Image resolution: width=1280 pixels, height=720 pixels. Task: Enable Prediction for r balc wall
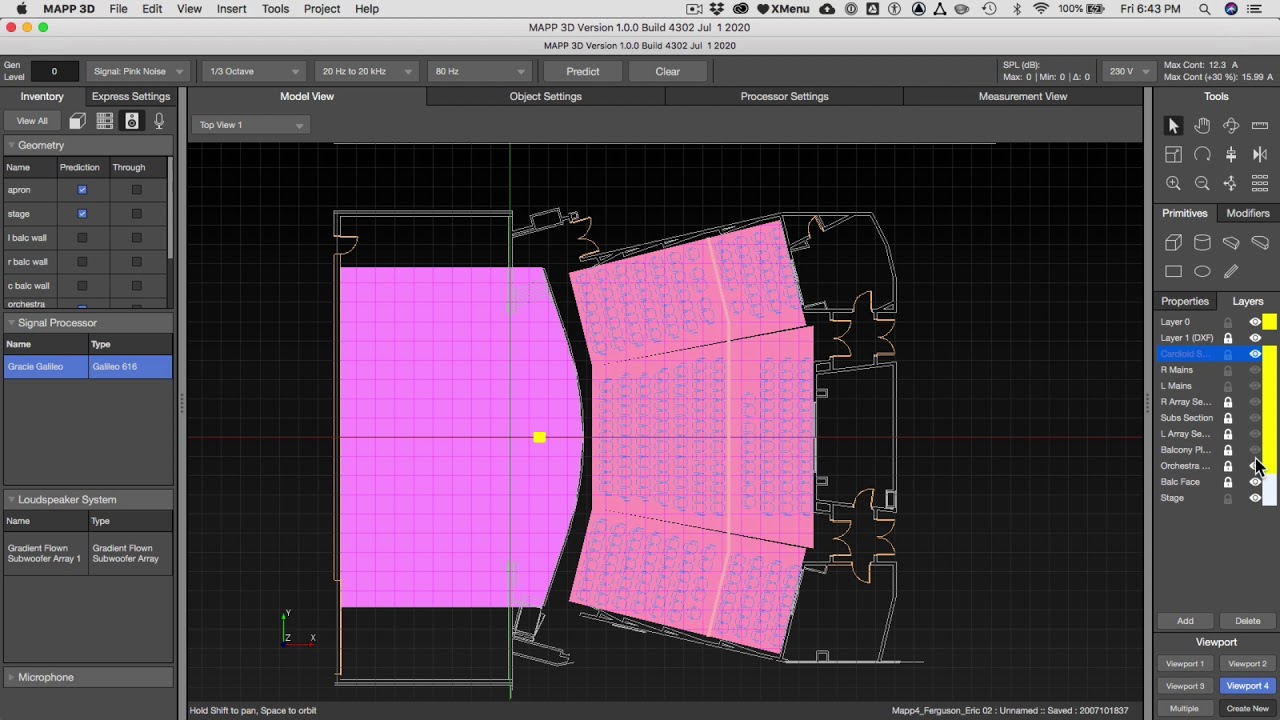click(x=82, y=262)
